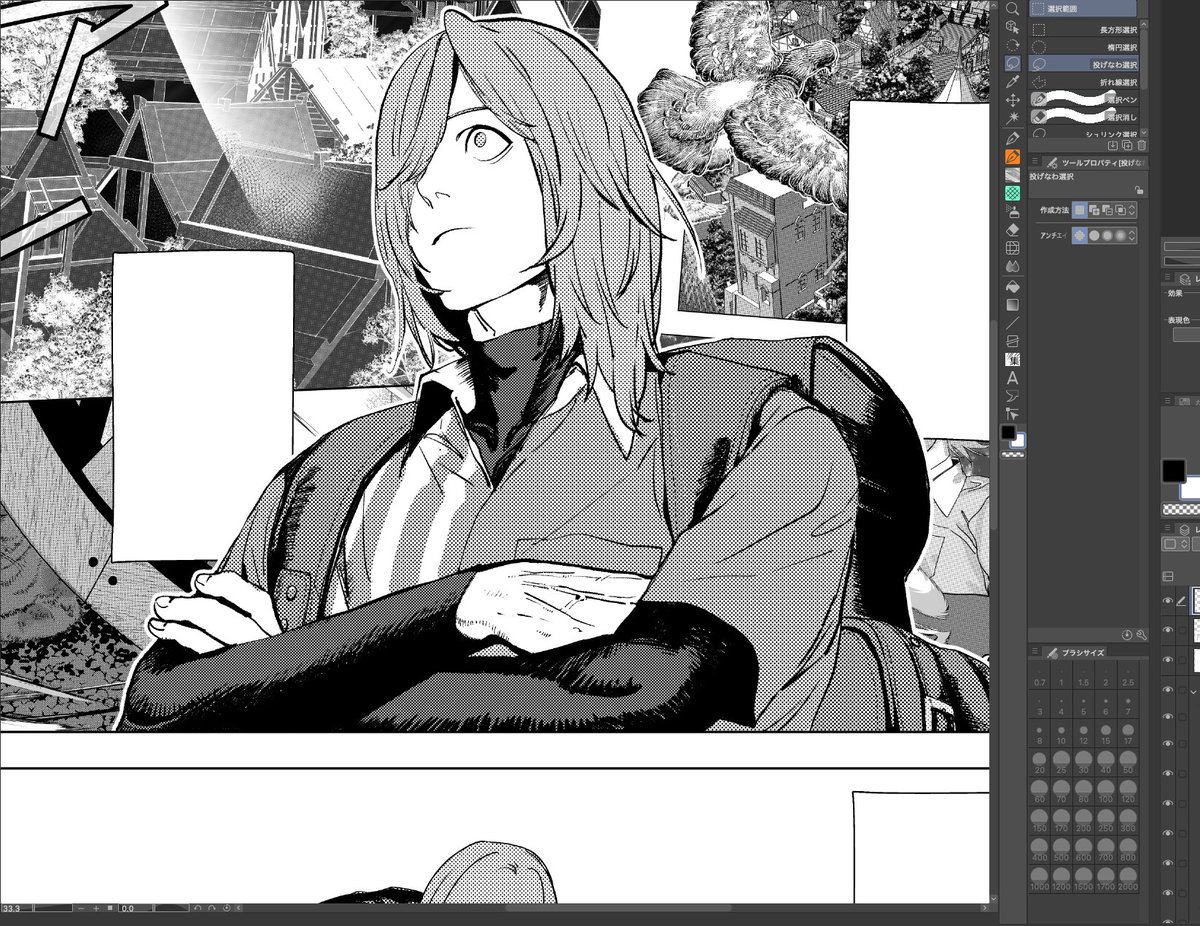Zoom in with plus button
The image size is (1200, 926).
click(96, 908)
